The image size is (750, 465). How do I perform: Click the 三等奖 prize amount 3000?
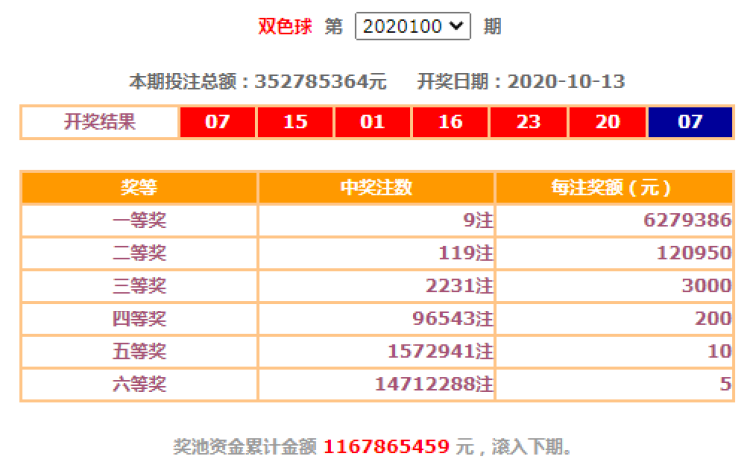pyautogui.click(x=706, y=286)
